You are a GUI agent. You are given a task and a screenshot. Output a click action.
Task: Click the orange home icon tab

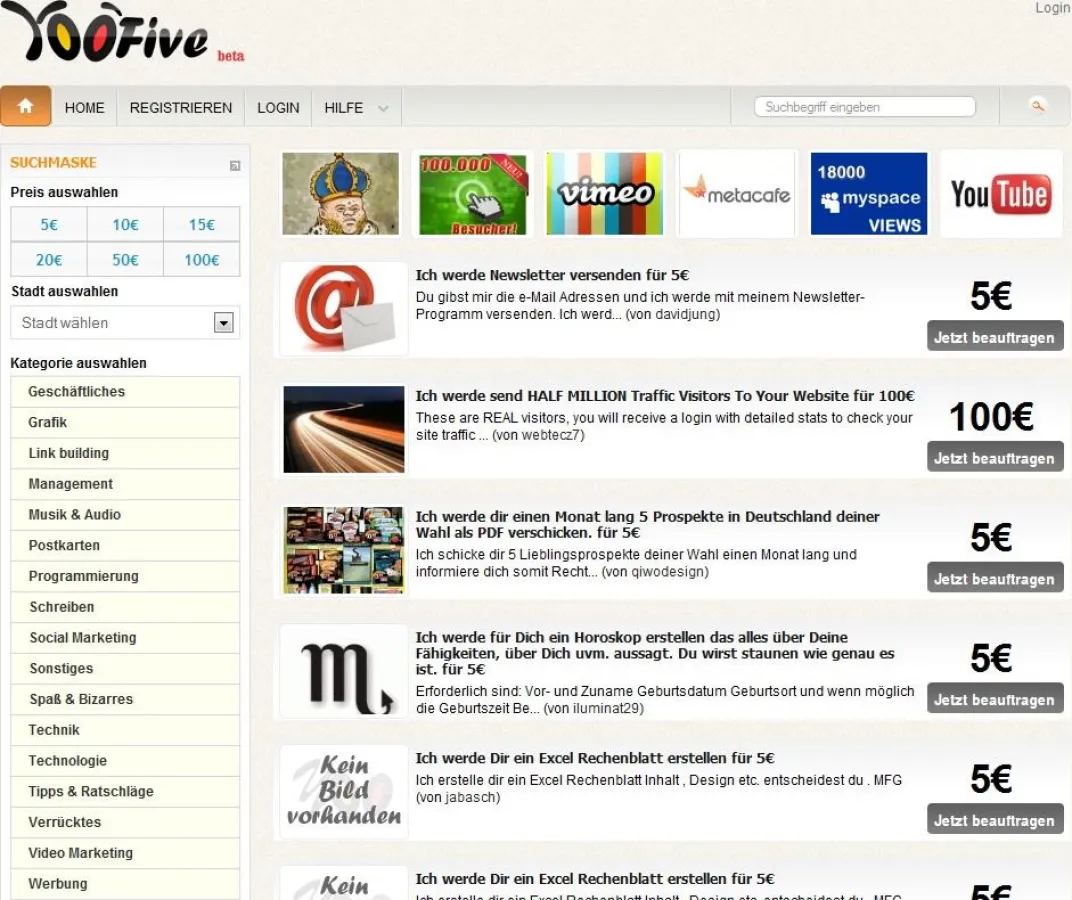(x=25, y=105)
